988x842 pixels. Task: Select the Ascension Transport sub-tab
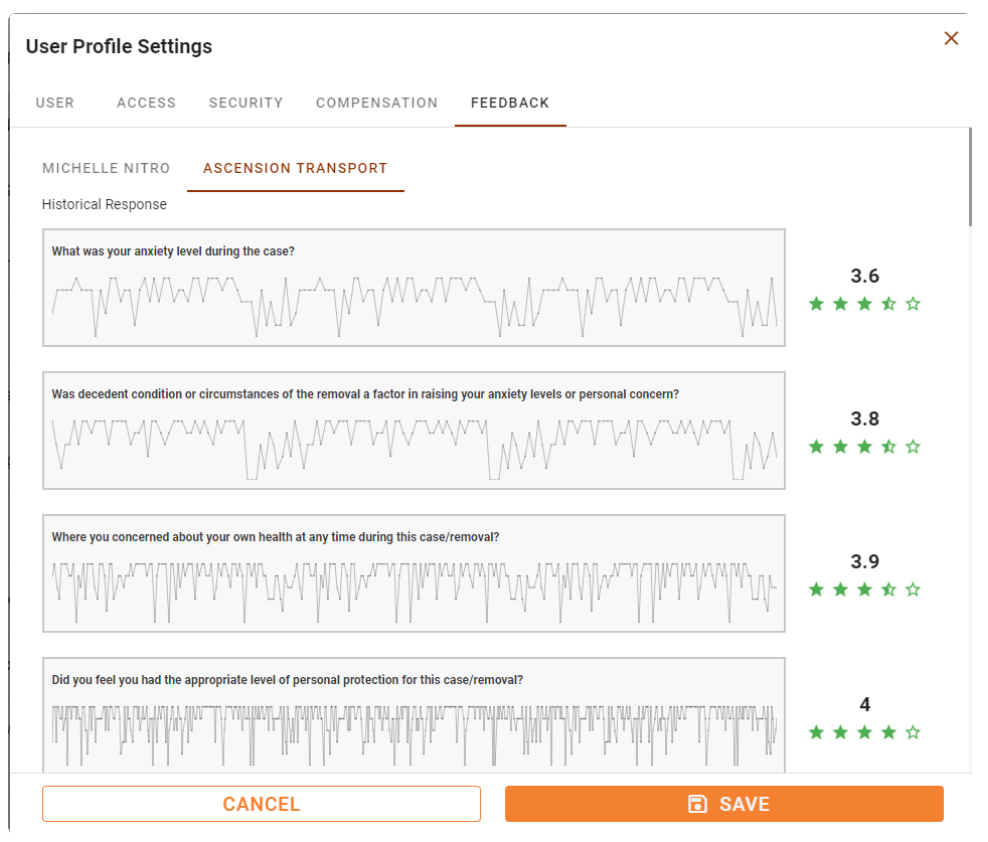pyautogui.click(x=295, y=169)
